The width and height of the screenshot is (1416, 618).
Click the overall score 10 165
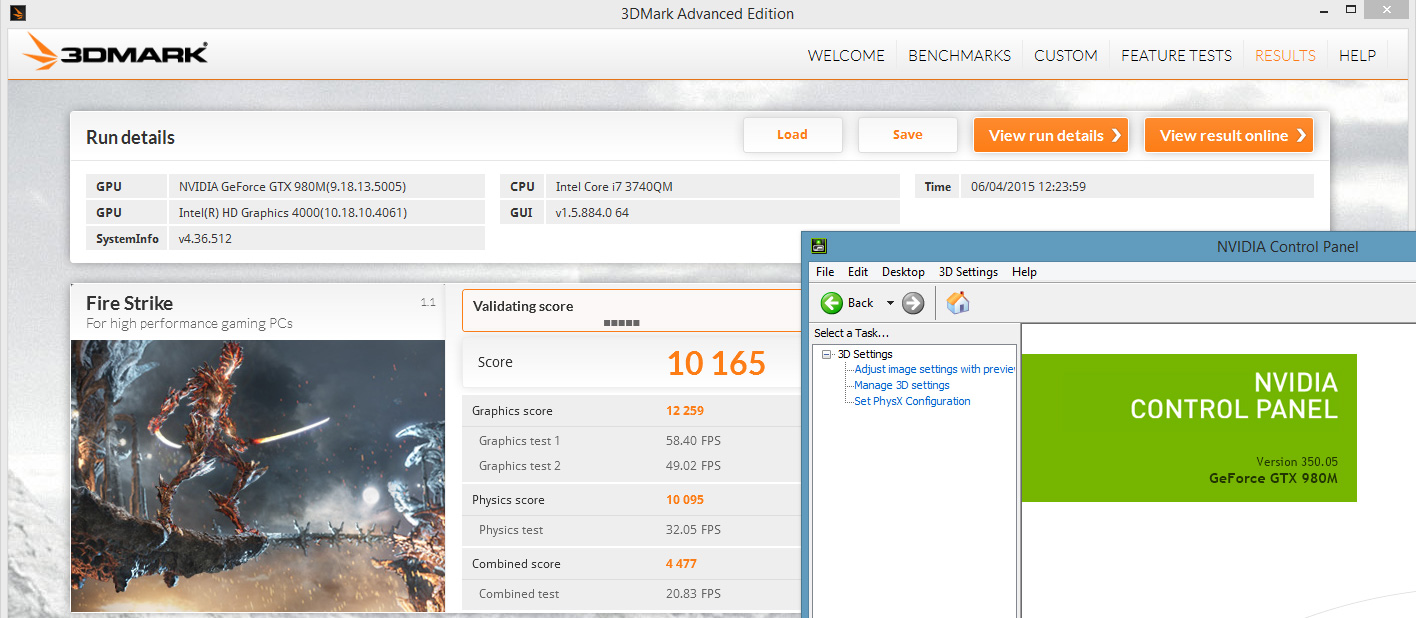(716, 363)
